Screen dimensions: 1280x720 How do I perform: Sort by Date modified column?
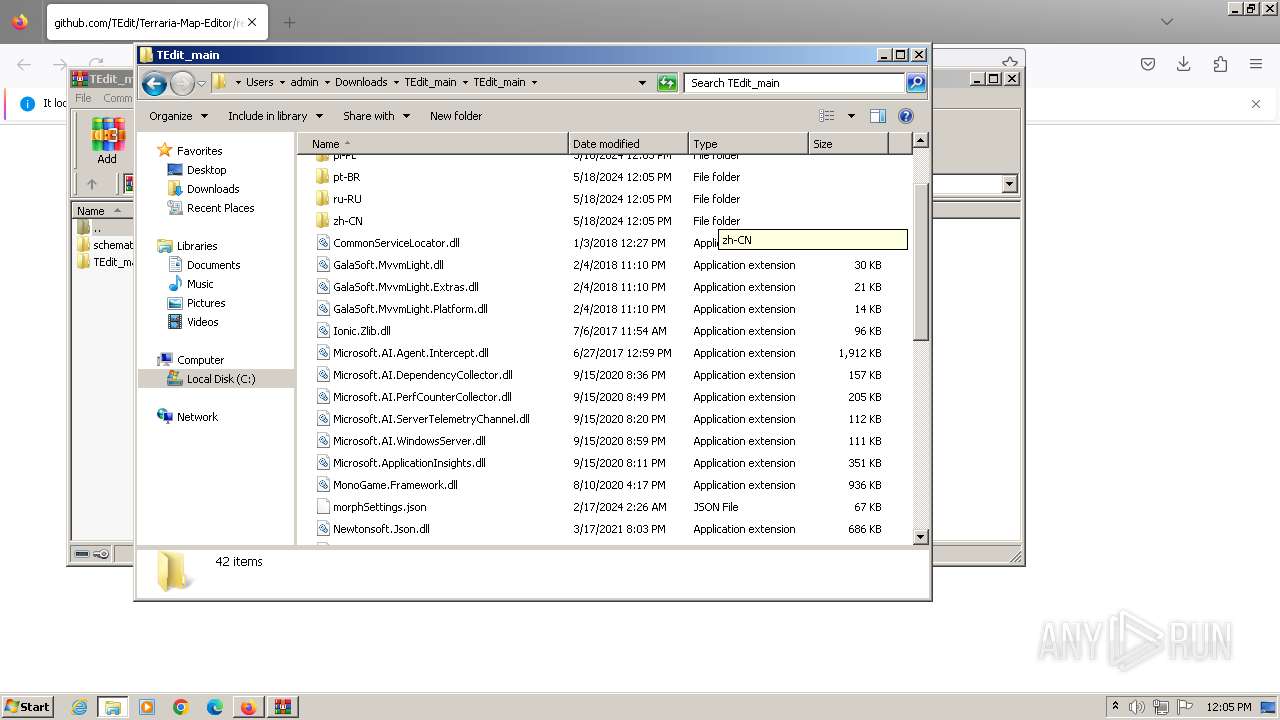tap(628, 144)
